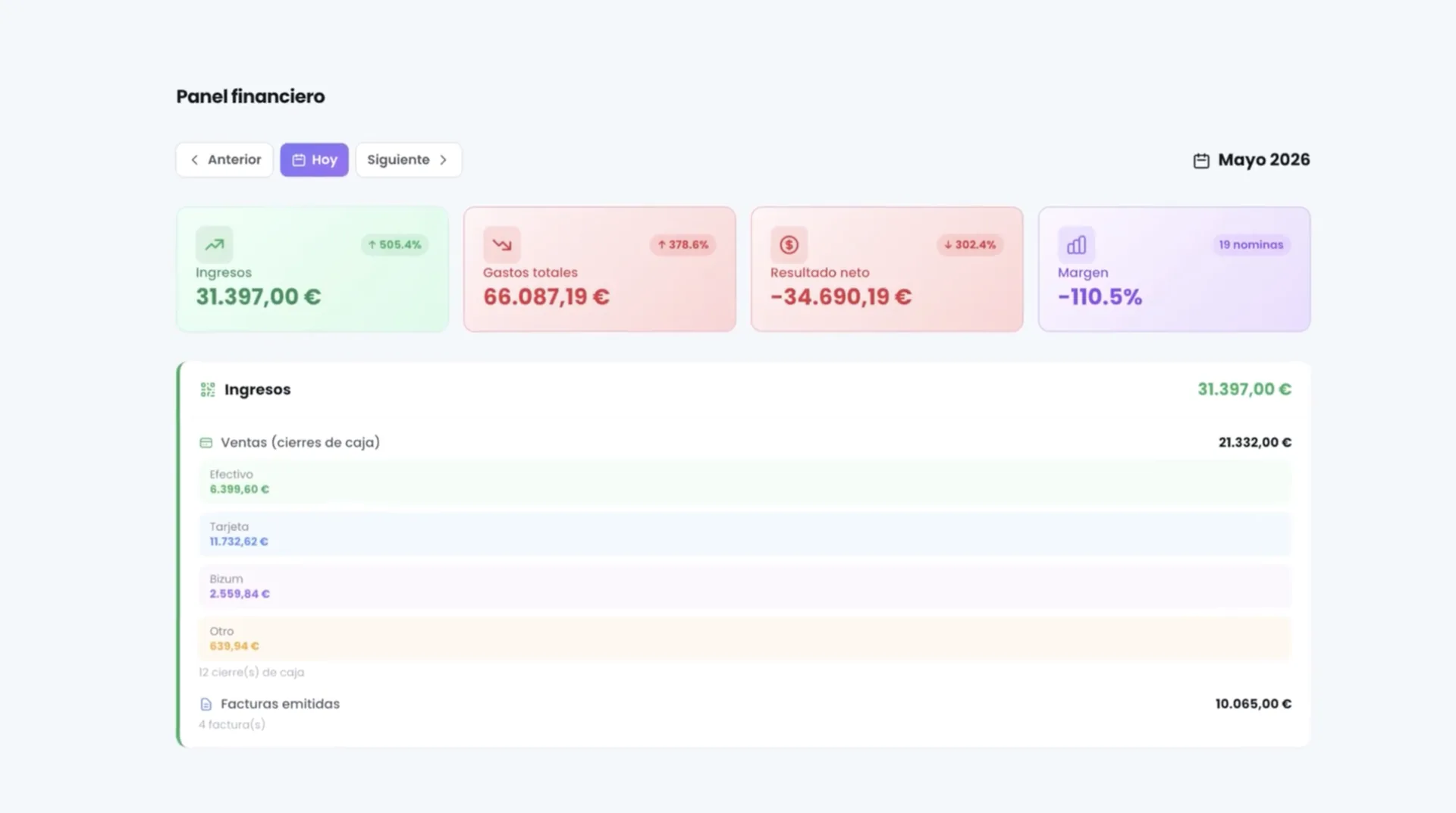The height and width of the screenshot is (813, 1456).
Task: Click the Ventas card icon
Action: pos(206,442)
